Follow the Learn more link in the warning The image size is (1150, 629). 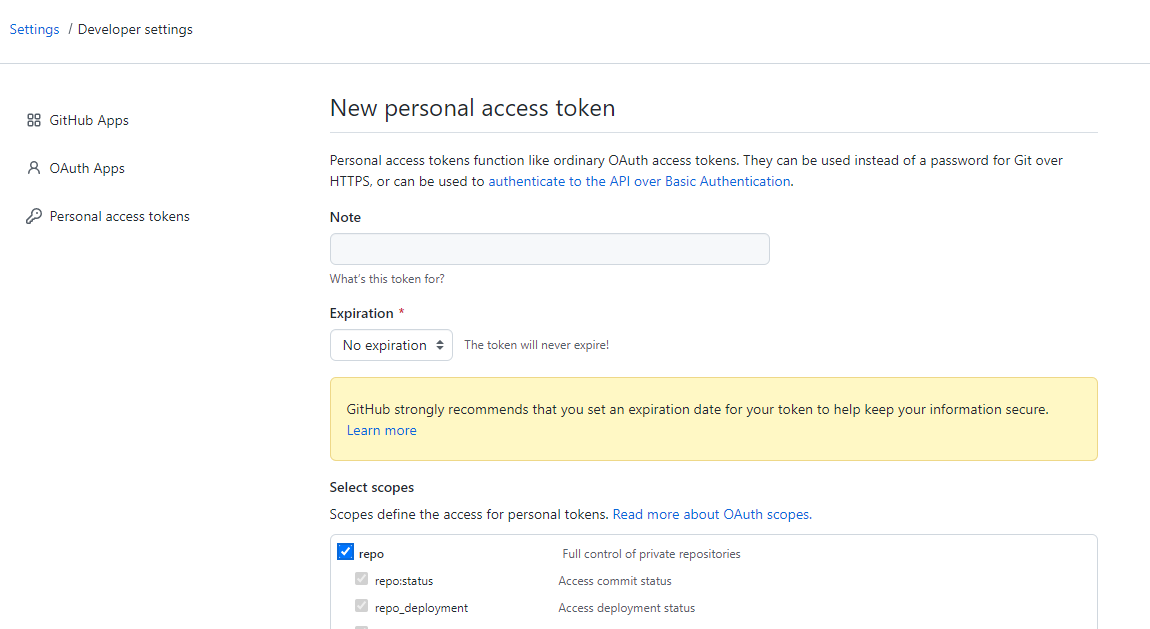coord(381,430)
